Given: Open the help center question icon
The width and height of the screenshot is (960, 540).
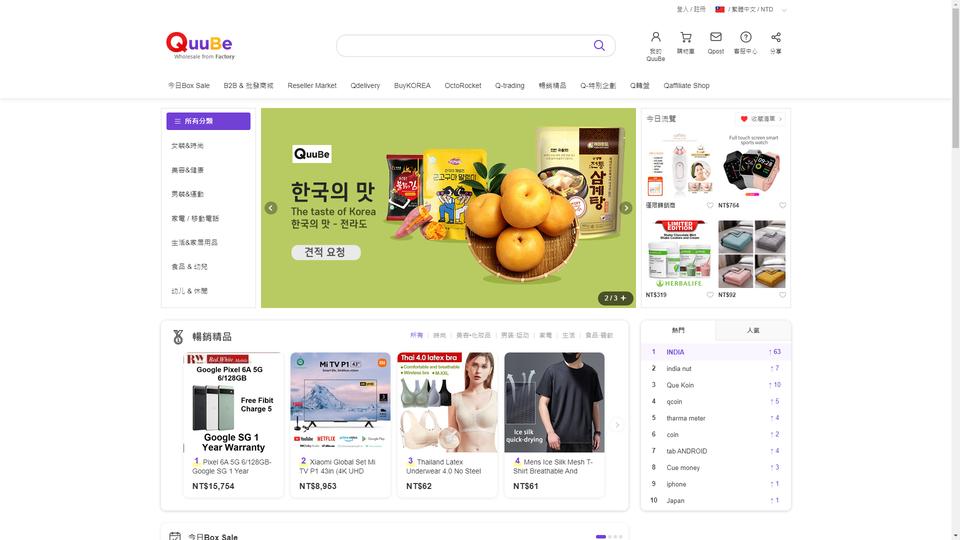Looking at the screenshot, I should click(x=746, y=37).
